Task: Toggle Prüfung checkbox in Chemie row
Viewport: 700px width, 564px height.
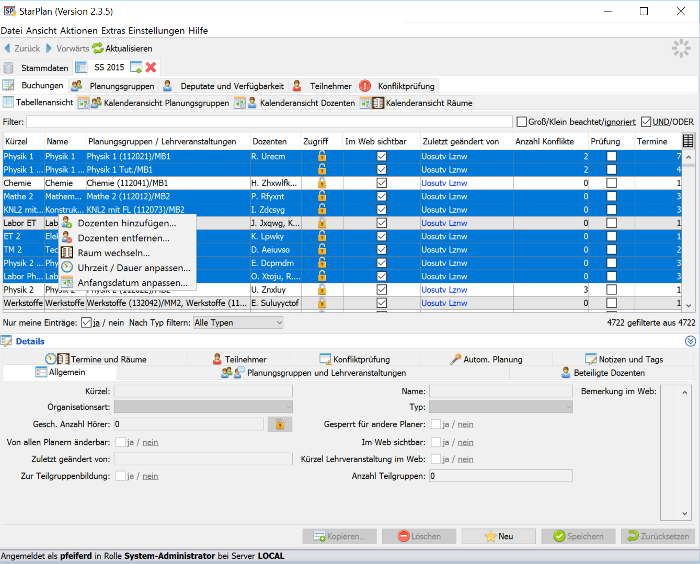Action: [612, 183]
